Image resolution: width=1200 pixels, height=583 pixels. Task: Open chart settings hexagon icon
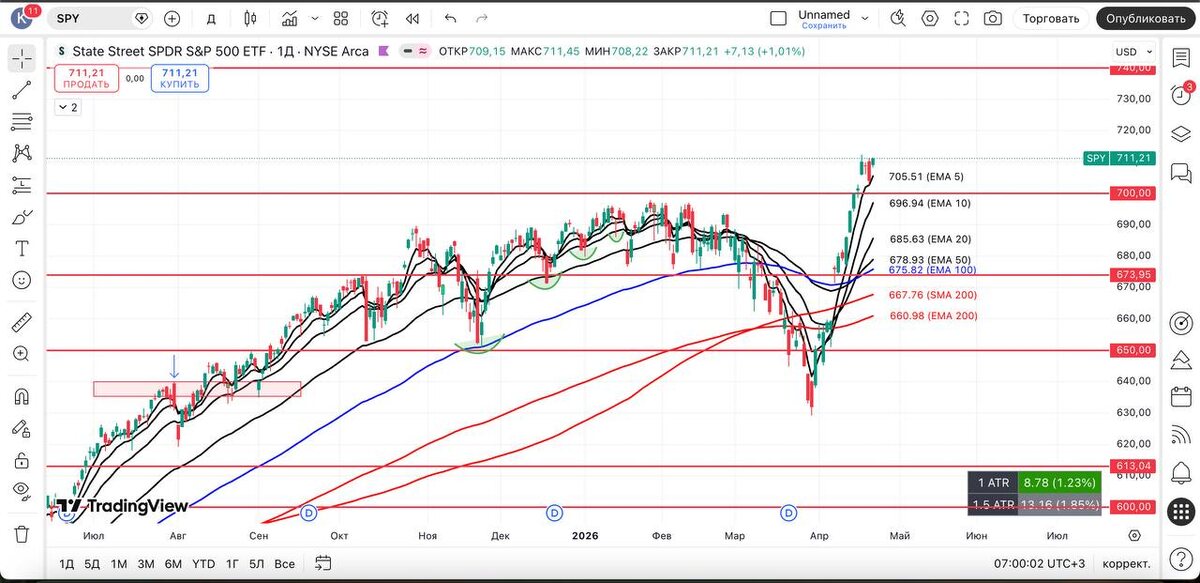coord(930,18)
